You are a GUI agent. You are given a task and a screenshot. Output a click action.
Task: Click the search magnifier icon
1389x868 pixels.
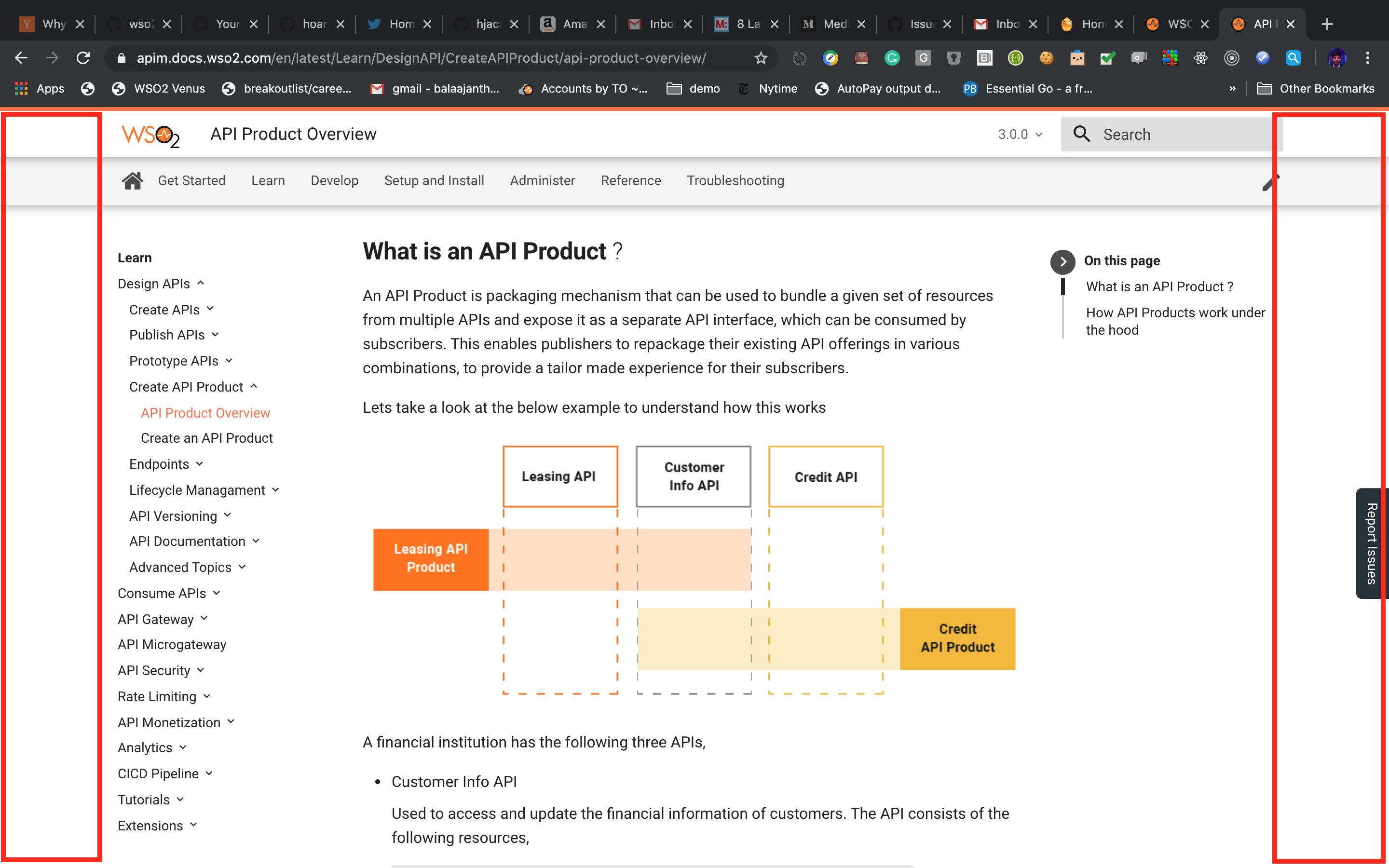[x=1082, y=134]
